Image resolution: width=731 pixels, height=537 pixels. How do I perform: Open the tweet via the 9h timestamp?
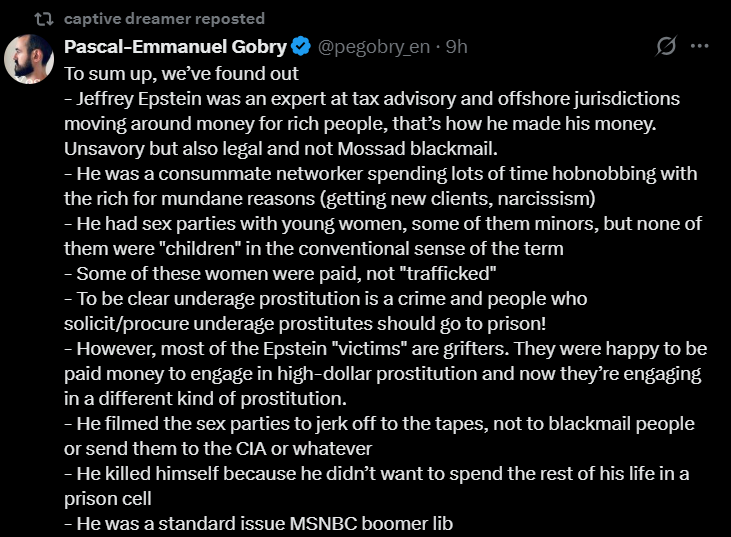[457, 47]
